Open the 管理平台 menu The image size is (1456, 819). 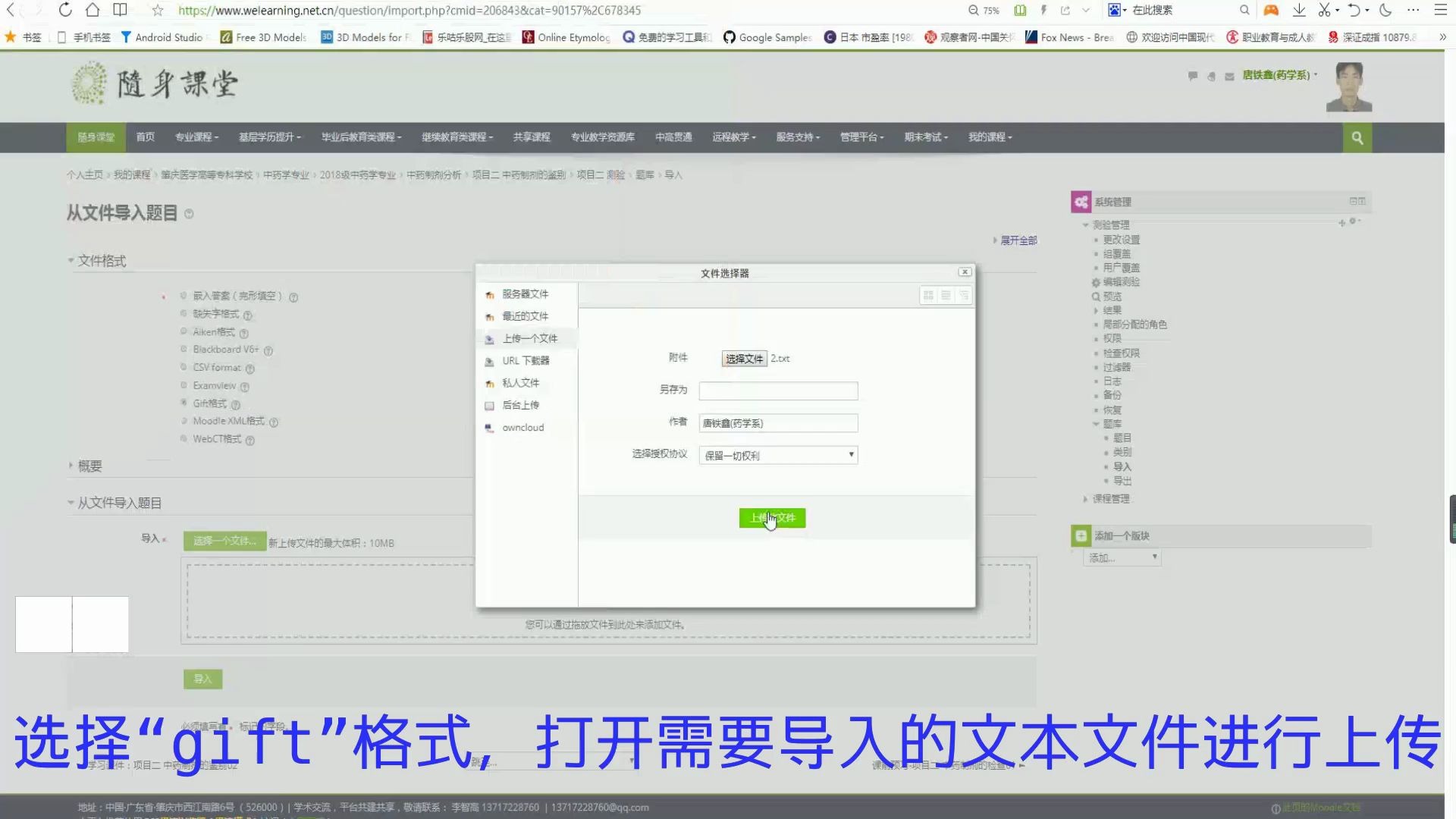point(861,137)
